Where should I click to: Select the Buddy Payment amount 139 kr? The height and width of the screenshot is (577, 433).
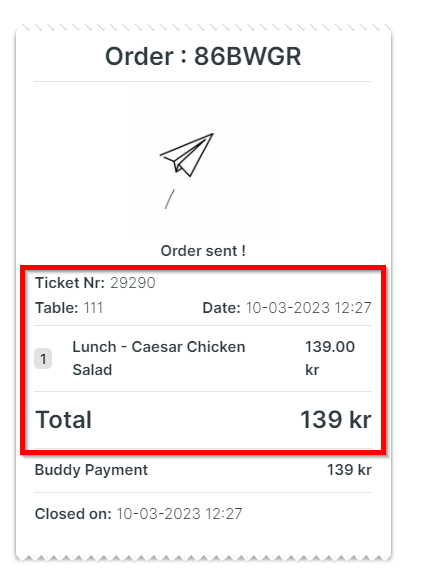(349, 470)
